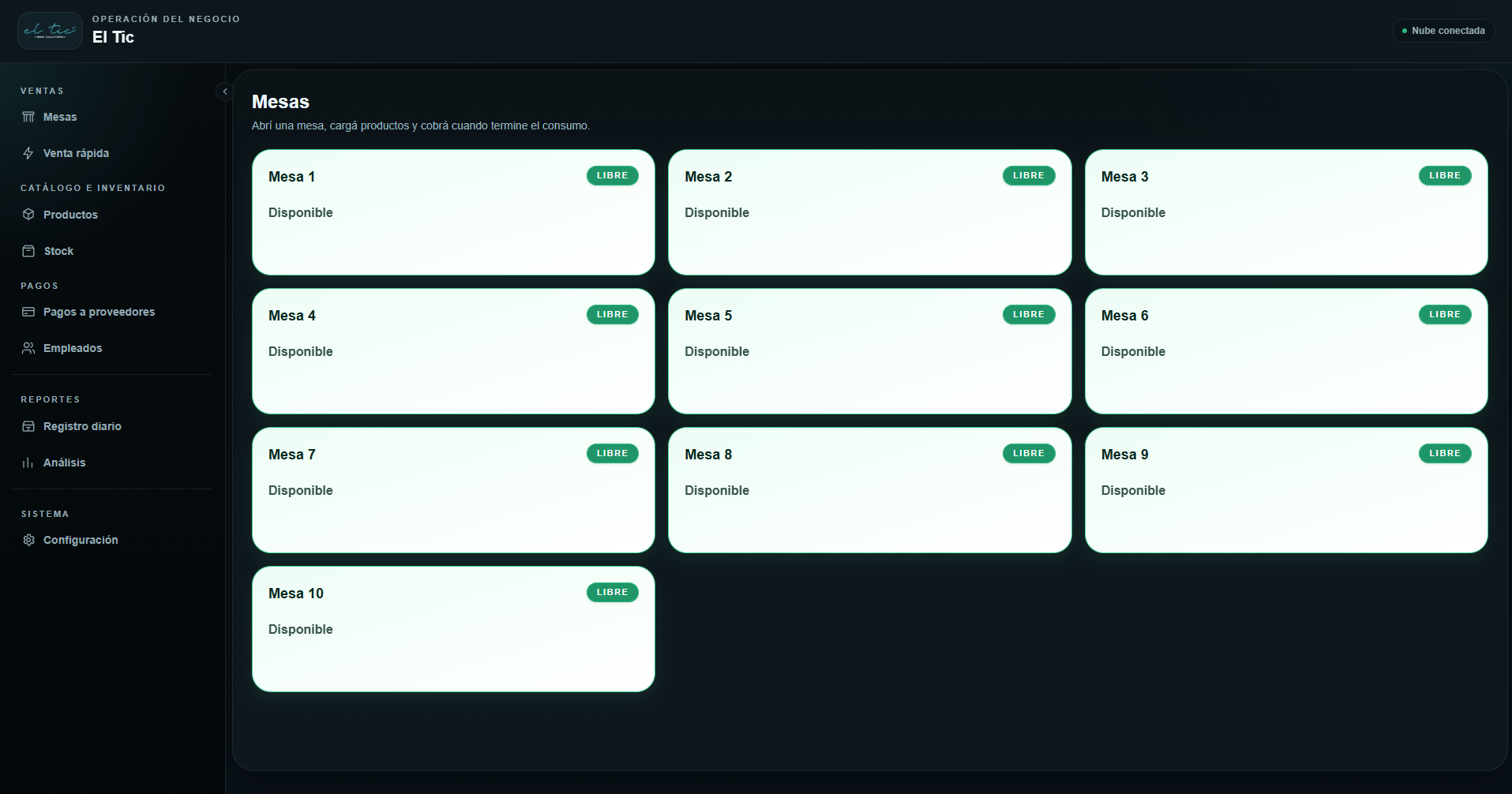This screenshot has width=1512, height=794.
Task: Open the Mesa 5 card
Action: click(x=869, y=351)
